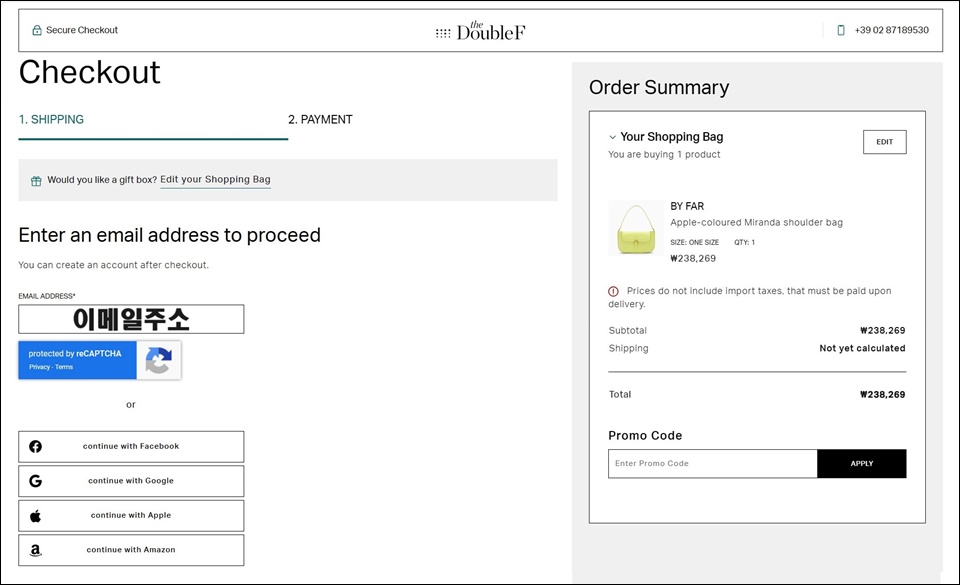The width and height of the screenshot is (960, 585).
Task: Click the import taxes warning icon
Action: [x=613, y=291]
